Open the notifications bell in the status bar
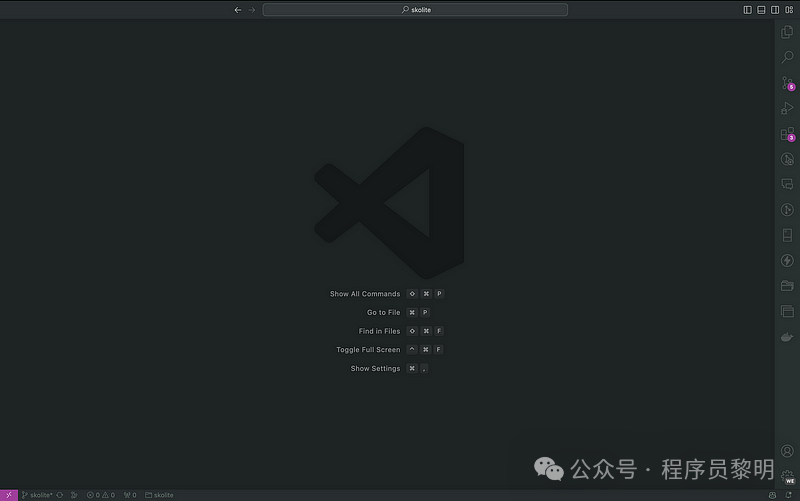 (789, 495)
